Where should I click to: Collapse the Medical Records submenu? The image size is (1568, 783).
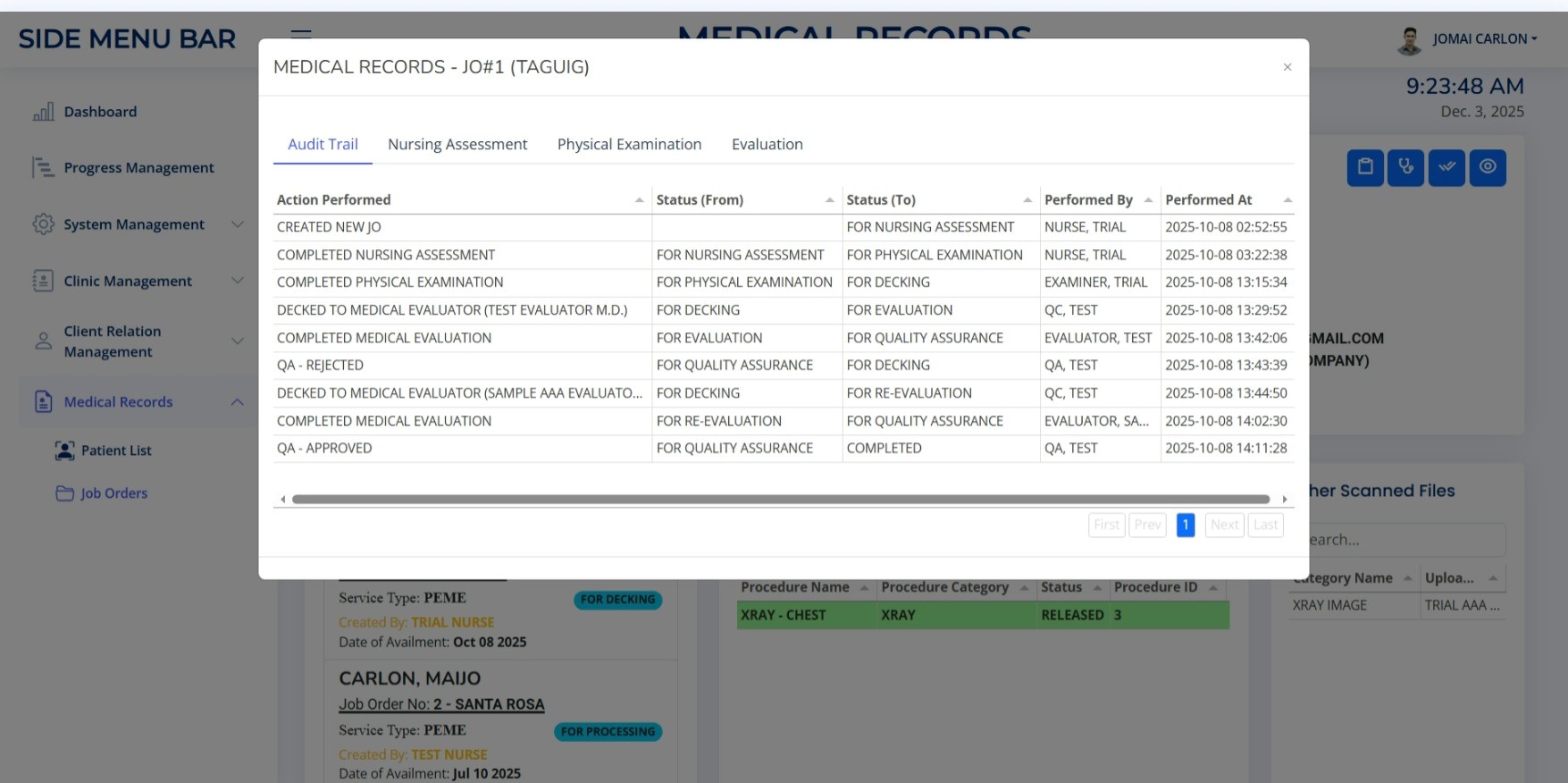[237, 402]
